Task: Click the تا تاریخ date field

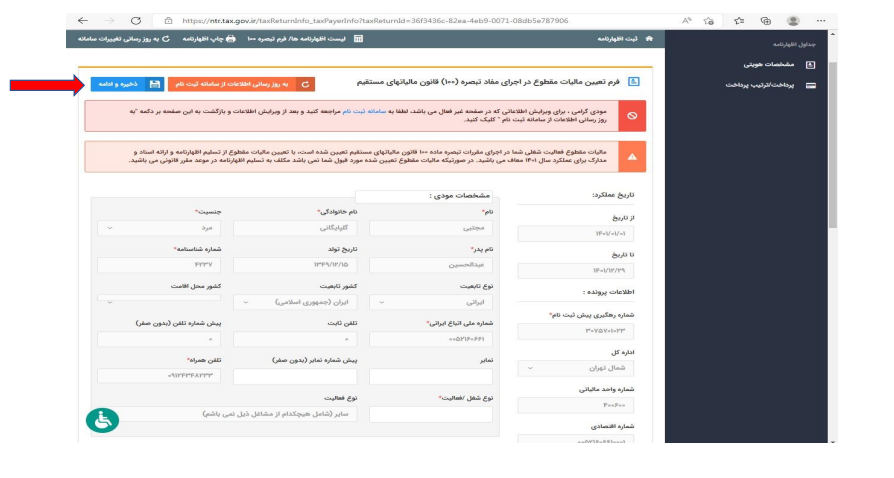Action: point(575,271)
